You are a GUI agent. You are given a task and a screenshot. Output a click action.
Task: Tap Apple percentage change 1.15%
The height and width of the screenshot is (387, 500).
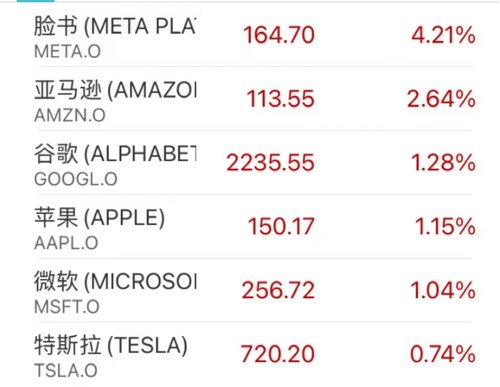point(445,226)
